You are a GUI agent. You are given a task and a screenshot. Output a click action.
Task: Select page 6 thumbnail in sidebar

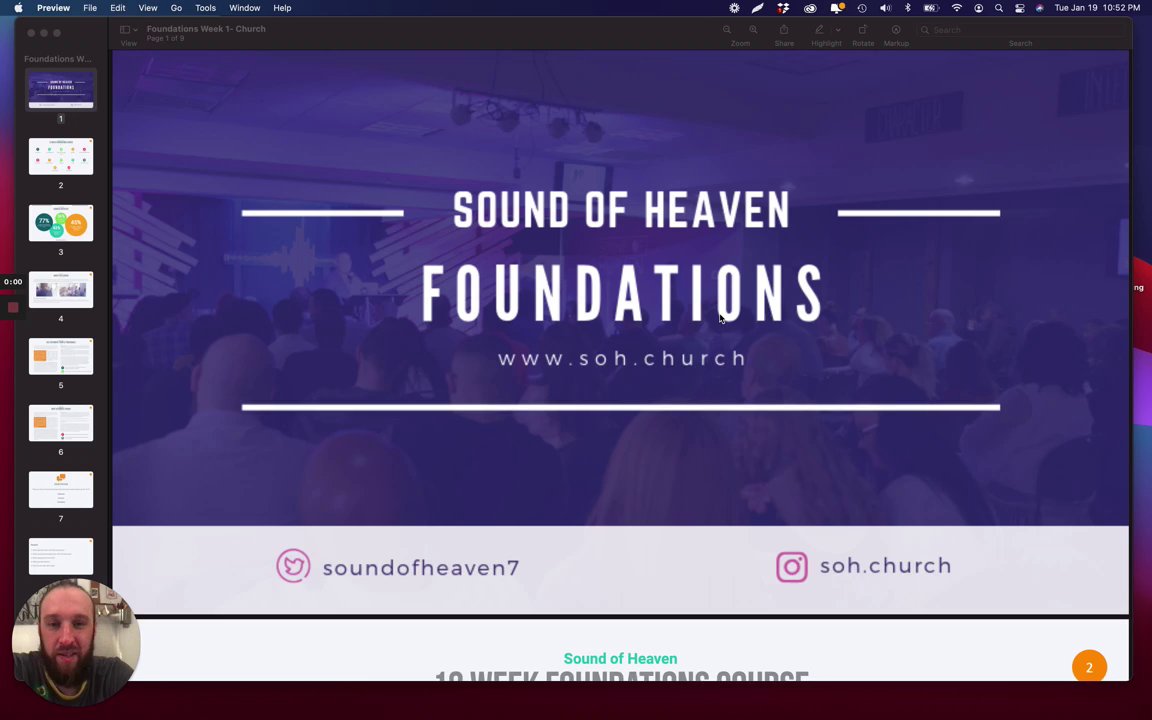(x=61, y=423)
